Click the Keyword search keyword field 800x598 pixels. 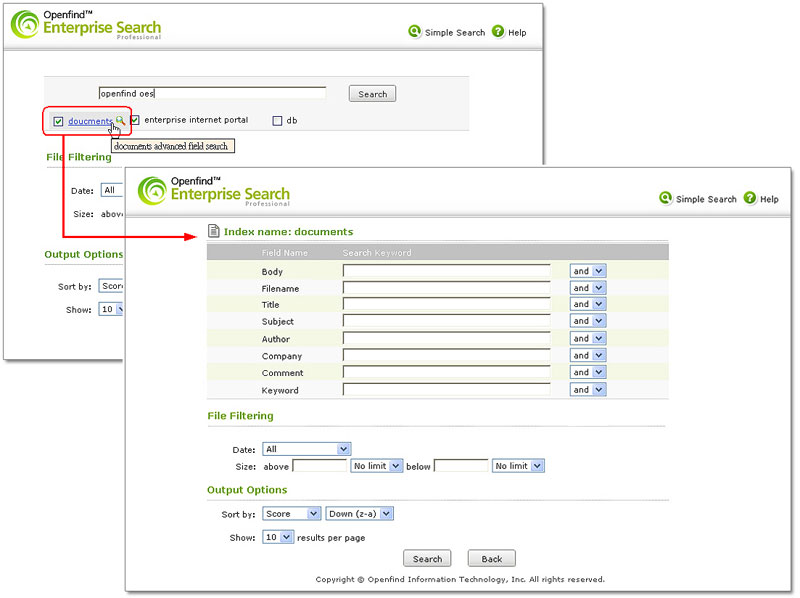[x=446, y=390]
